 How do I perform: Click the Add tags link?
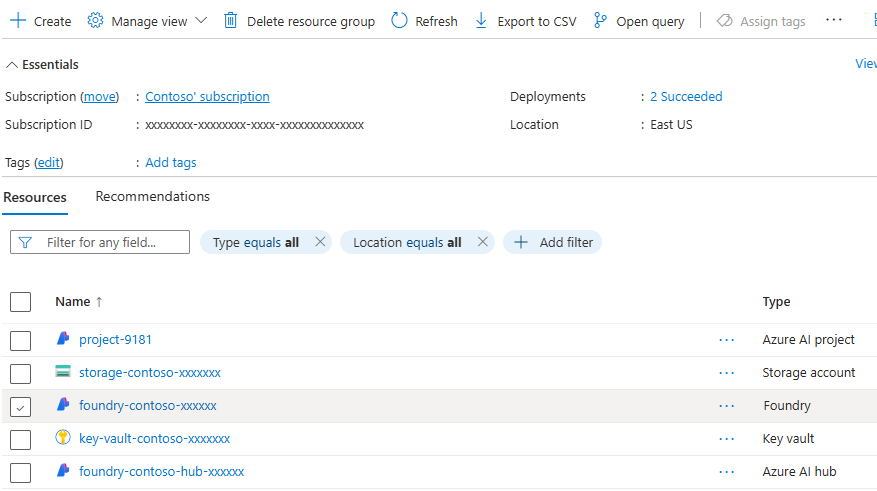171,163
